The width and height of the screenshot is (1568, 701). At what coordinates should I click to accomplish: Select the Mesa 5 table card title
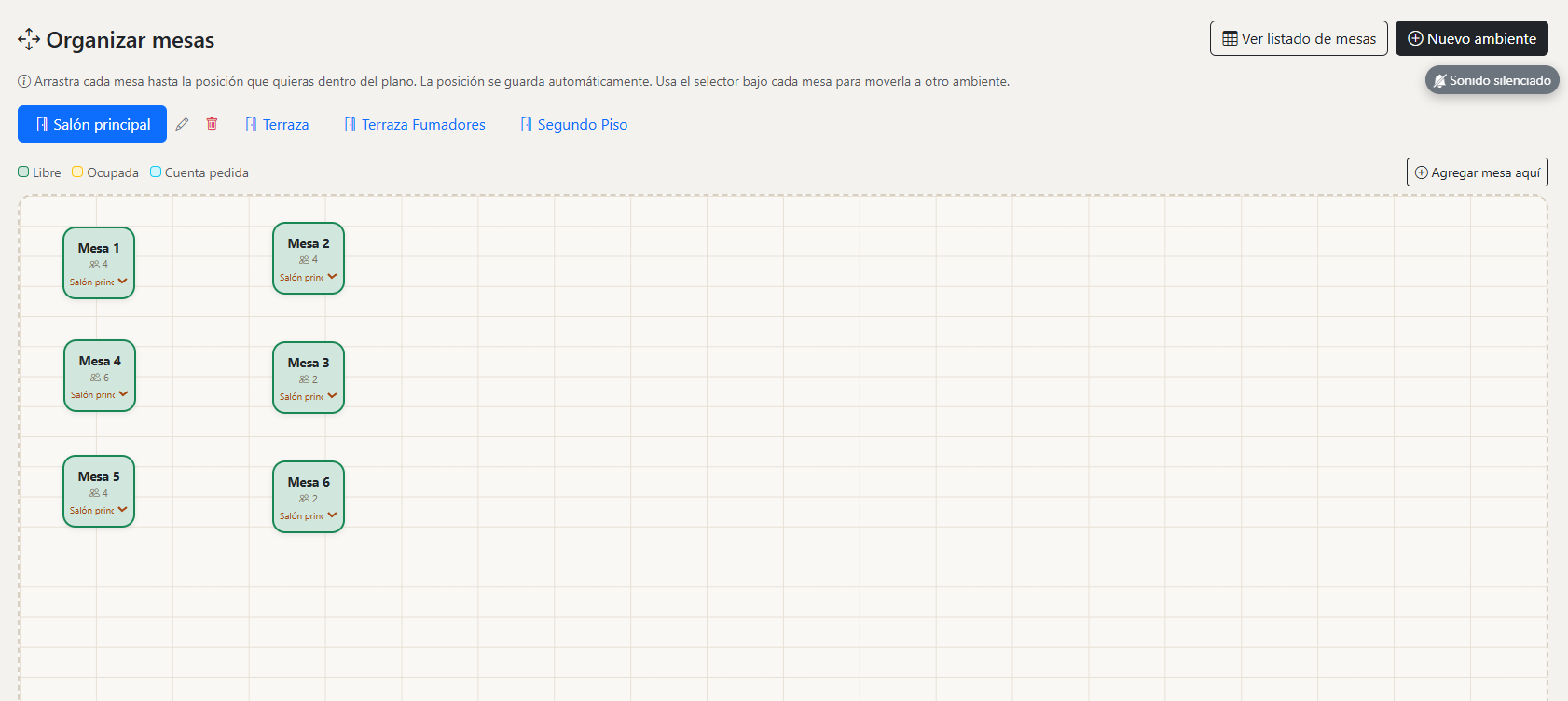pyautogui.click(x=99, y=476)
